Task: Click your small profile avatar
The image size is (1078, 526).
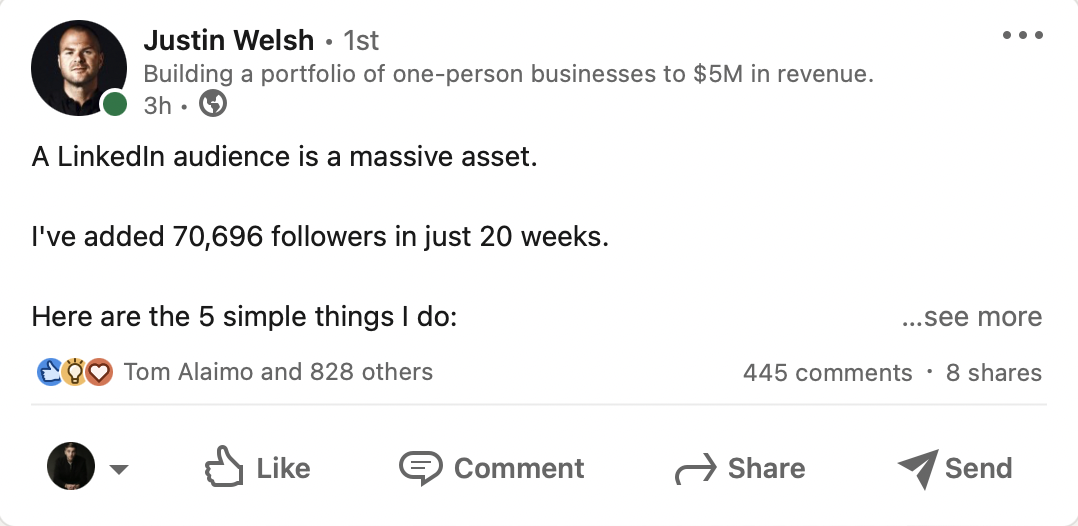Action: (x=71, y=467)
